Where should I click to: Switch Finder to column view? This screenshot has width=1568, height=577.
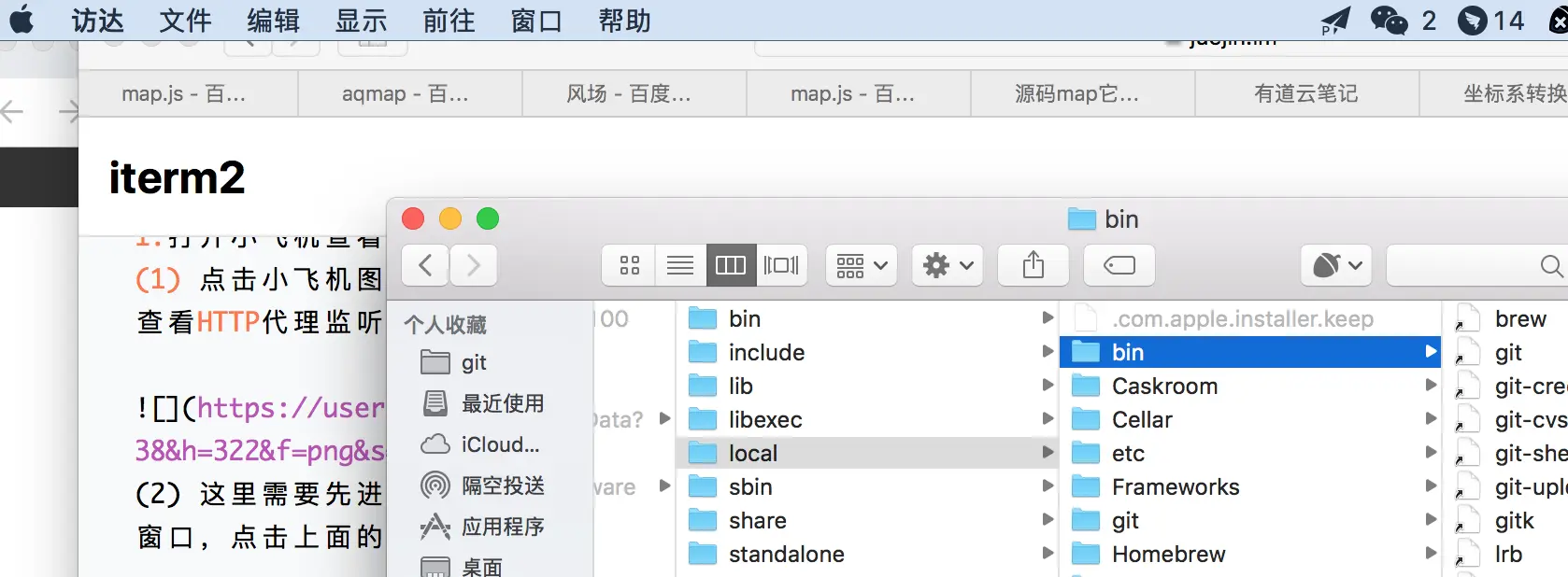coord(730,266)
